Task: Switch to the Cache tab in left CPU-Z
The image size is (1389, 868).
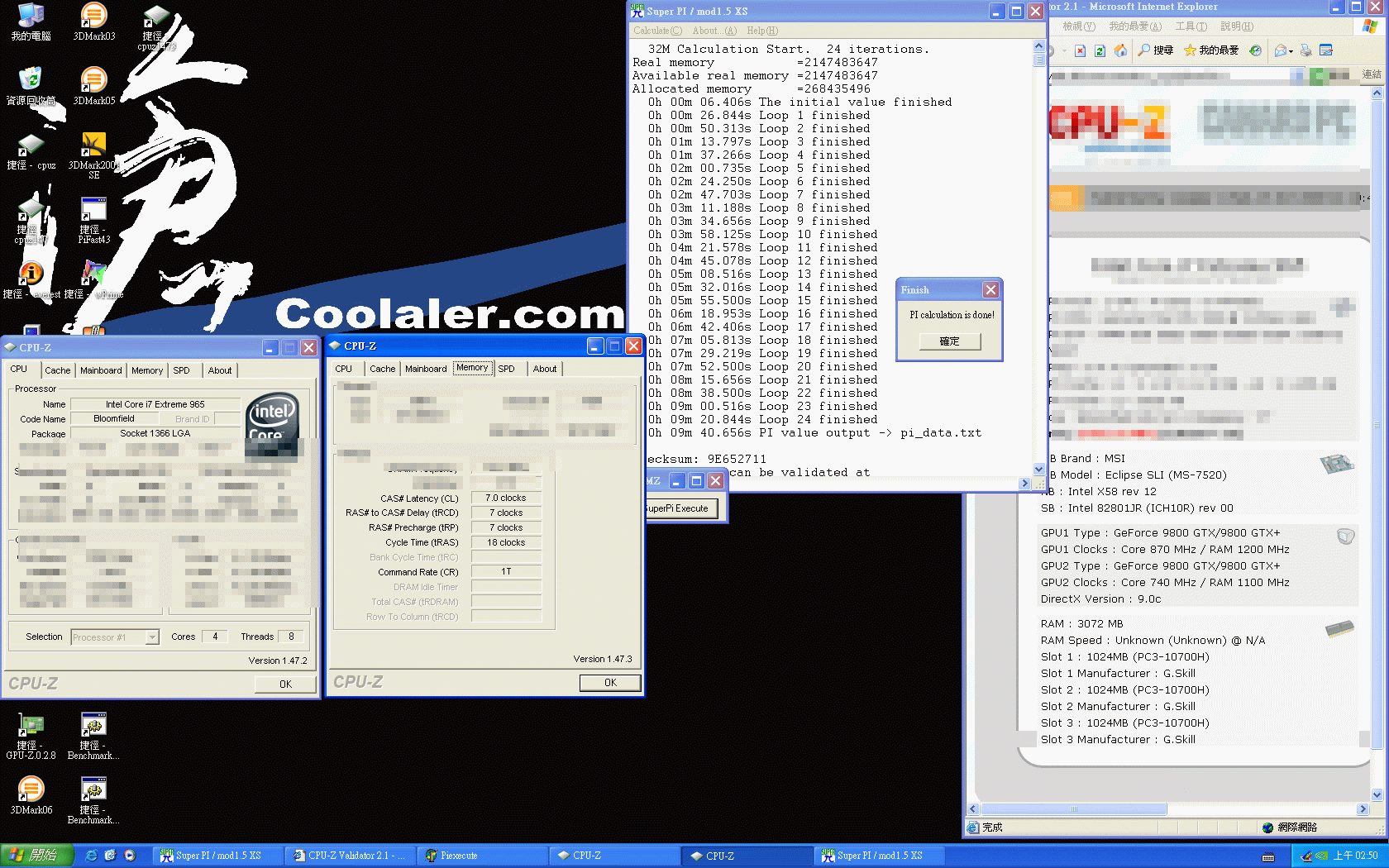Action: [x=57, y=370]
